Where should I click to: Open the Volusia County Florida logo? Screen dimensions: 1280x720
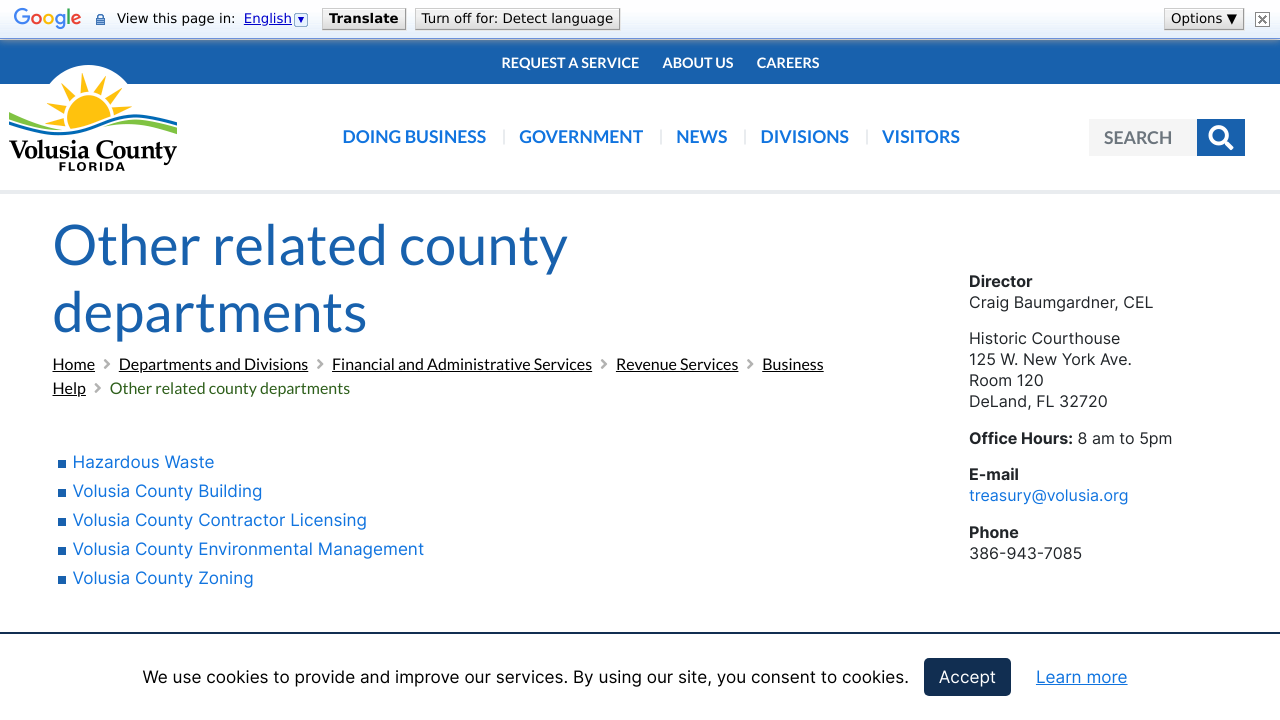click(x=93, y=119)
